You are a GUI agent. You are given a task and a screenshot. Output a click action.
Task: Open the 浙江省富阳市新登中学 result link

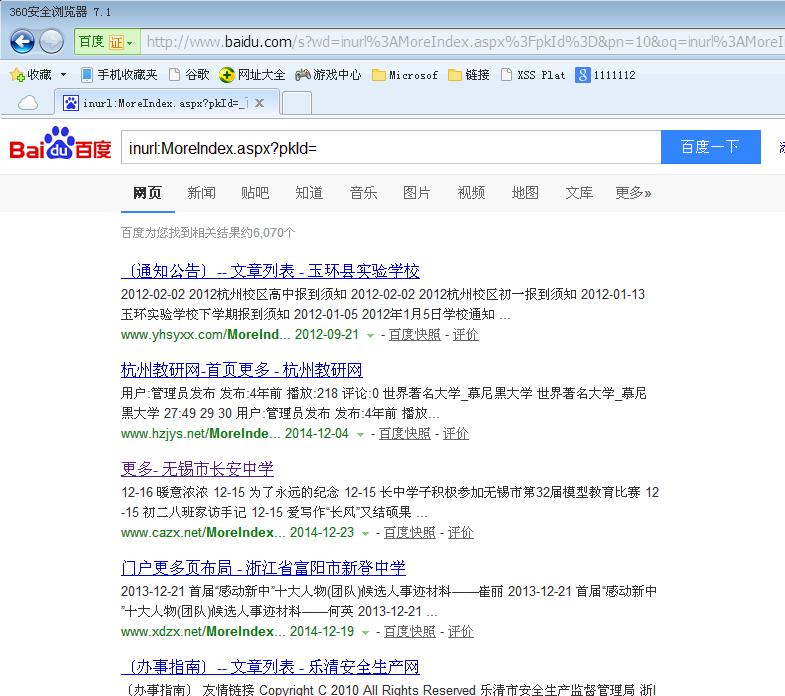coord(263,568)
